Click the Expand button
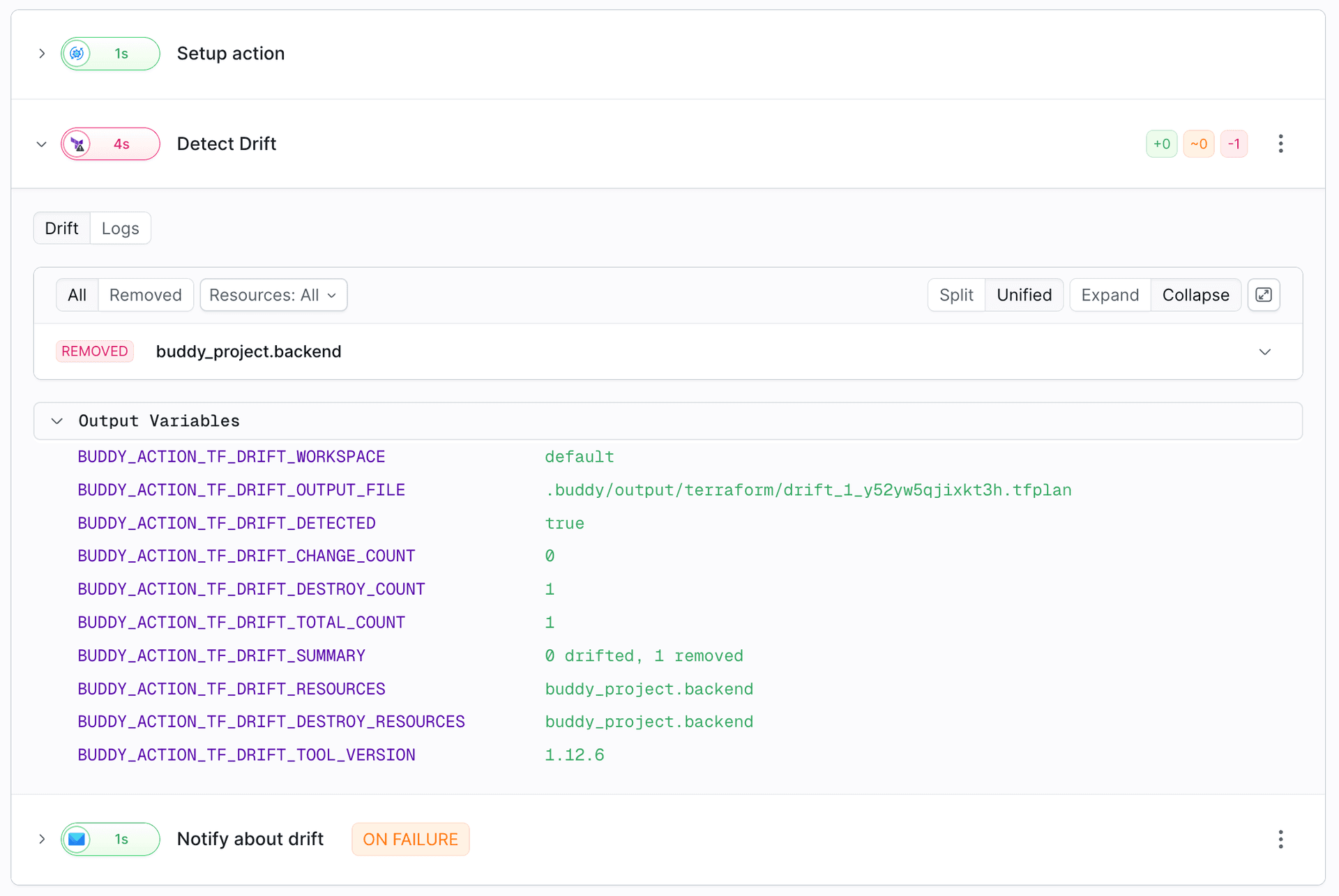This screenshot has width=1339, height=896. 1110,295
